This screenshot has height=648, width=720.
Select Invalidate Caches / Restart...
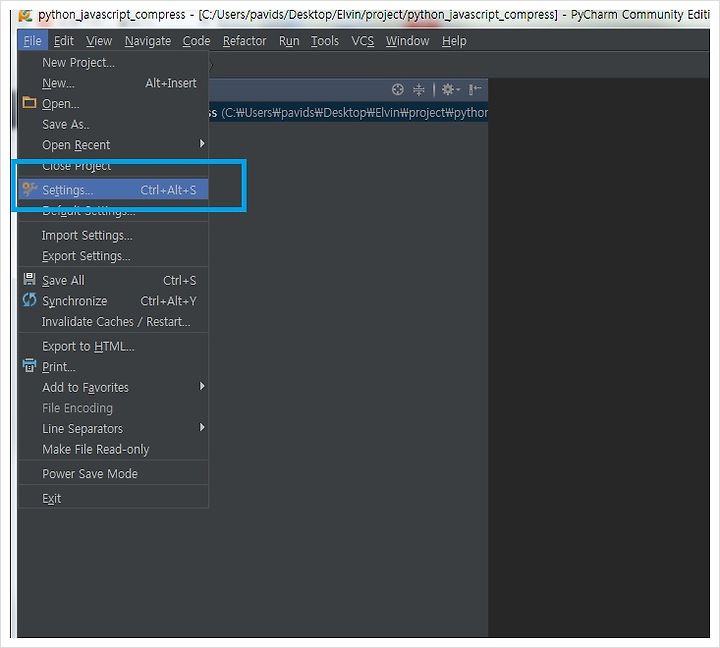click(113, 321)
